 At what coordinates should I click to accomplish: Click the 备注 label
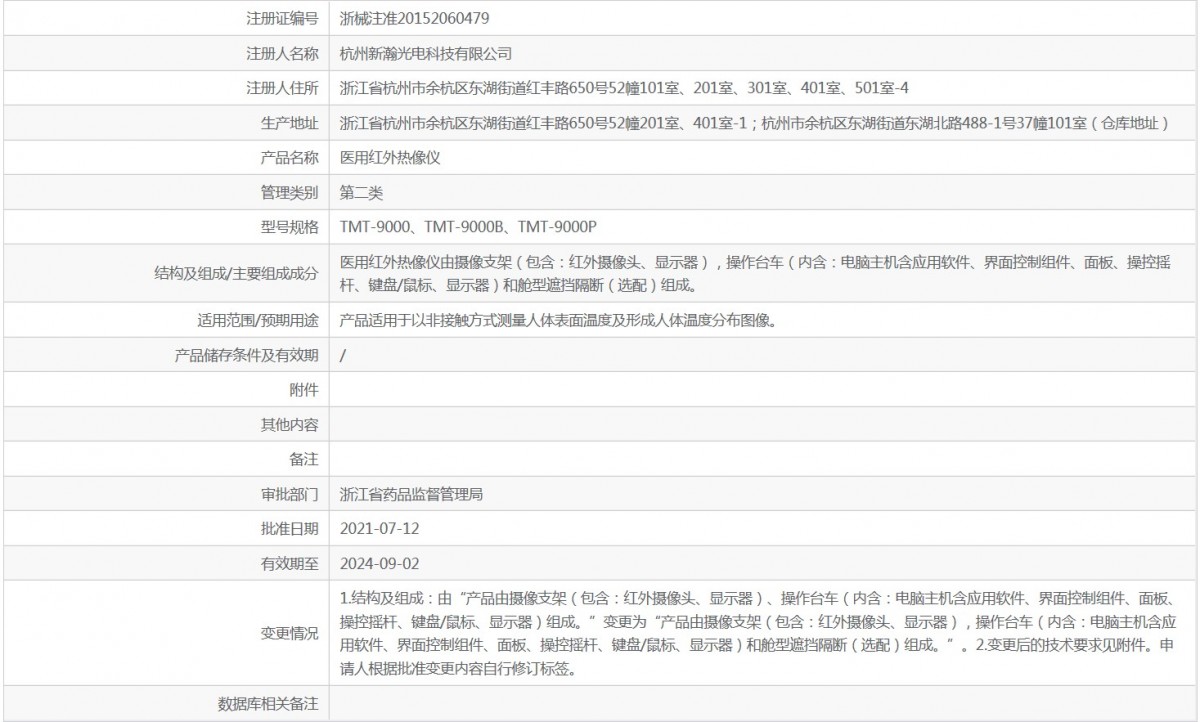pos(303,459)
